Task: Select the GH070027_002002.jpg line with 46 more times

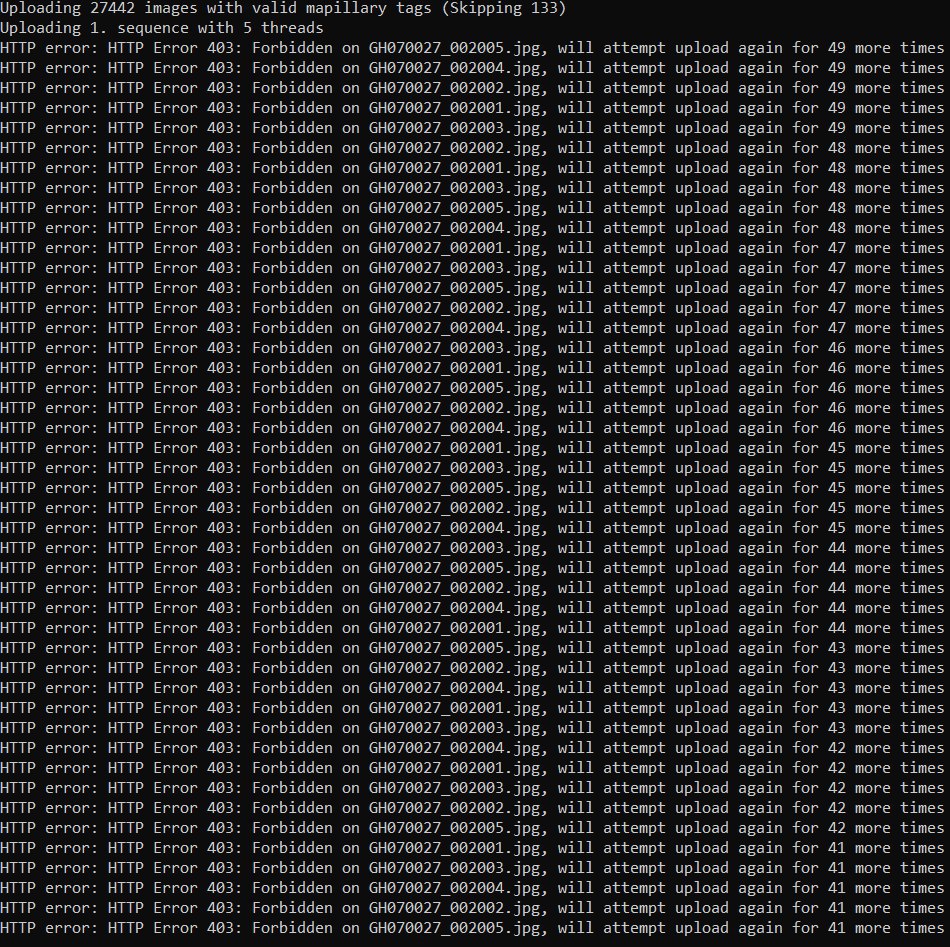Action: [x=472, y=408]
